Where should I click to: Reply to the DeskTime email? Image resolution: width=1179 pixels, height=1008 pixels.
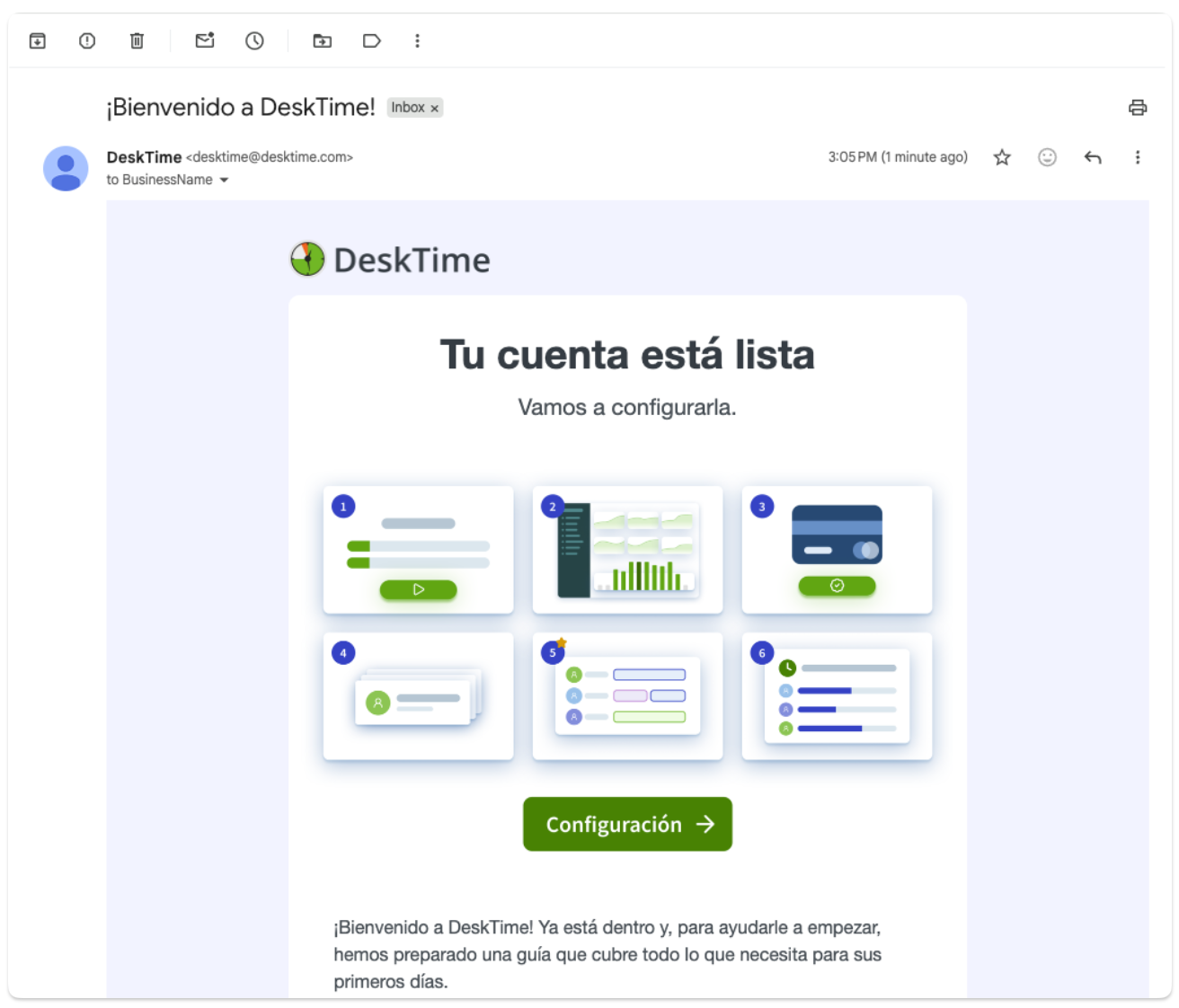click(x=1093, y=157)
